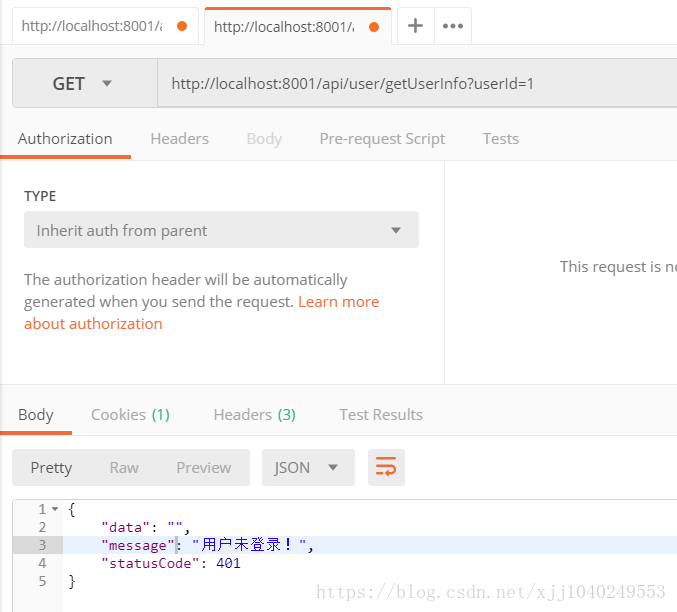677x612 pixels.
Task: Switch response view to Raw
Action: (x=124, y=467)
